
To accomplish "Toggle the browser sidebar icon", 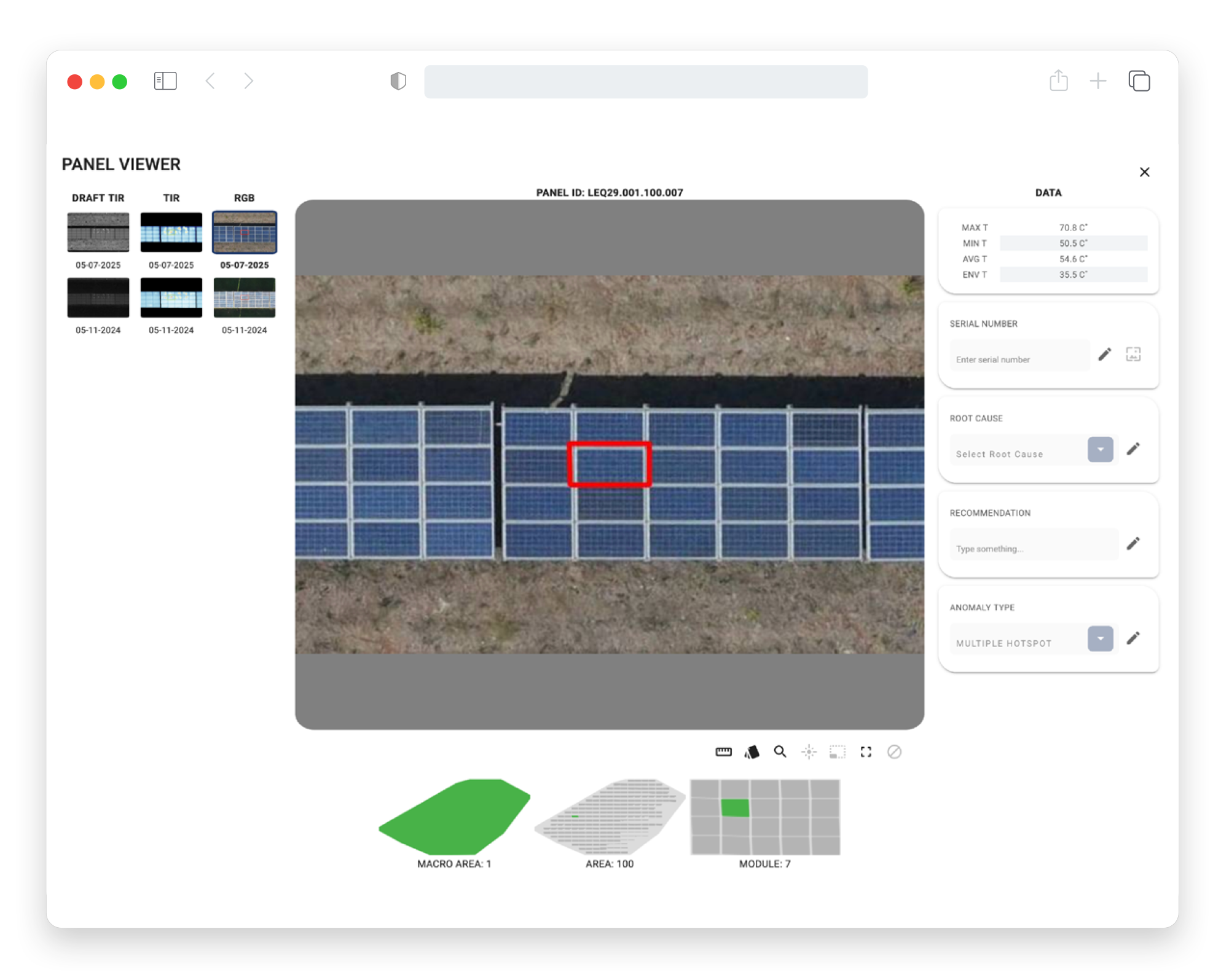I will pyautogui.click(x=165, y=81).
